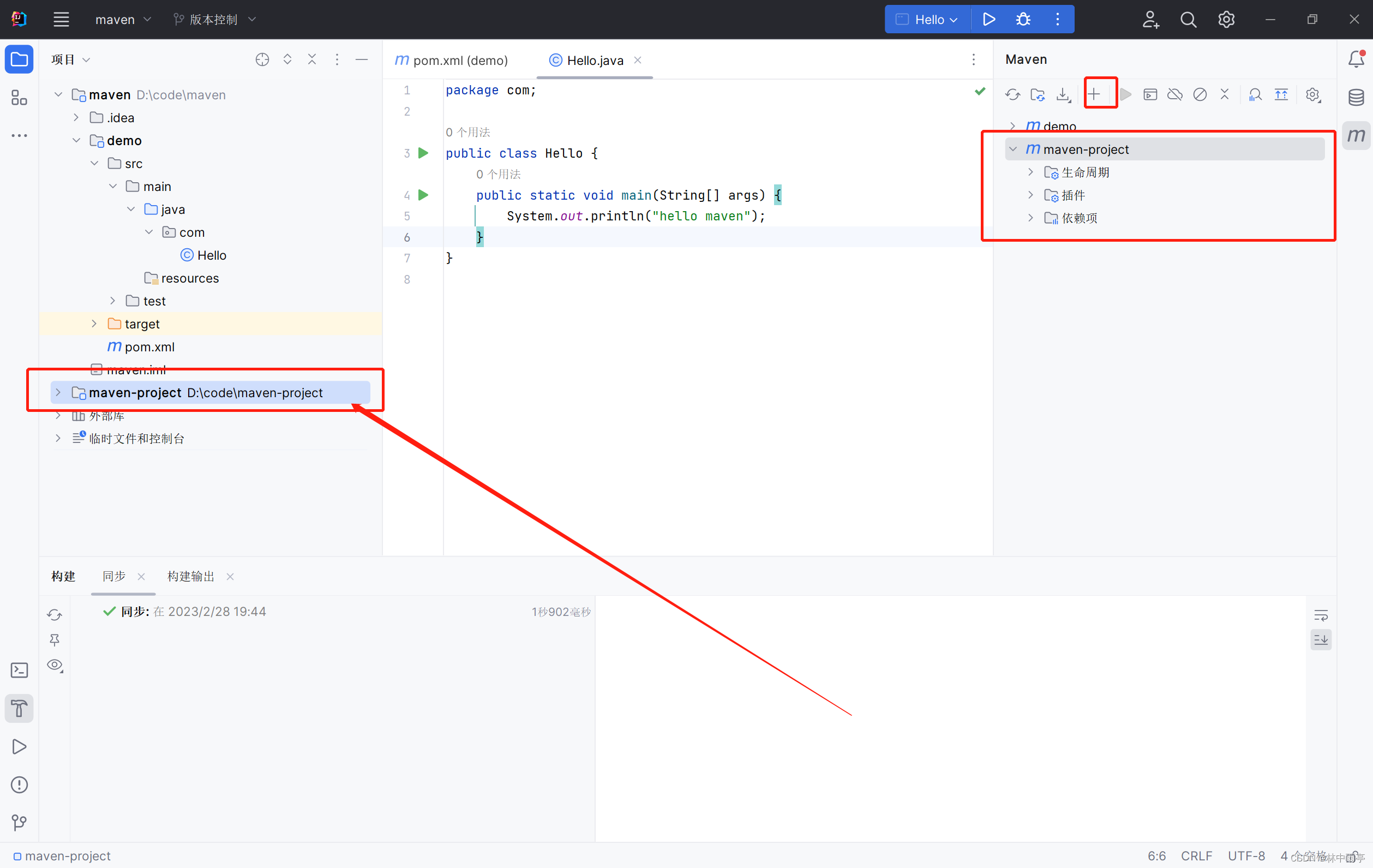Screen dimensions: 1373x868
Task: Open the 项目 view dropdown
Action: tap(71, 59)
